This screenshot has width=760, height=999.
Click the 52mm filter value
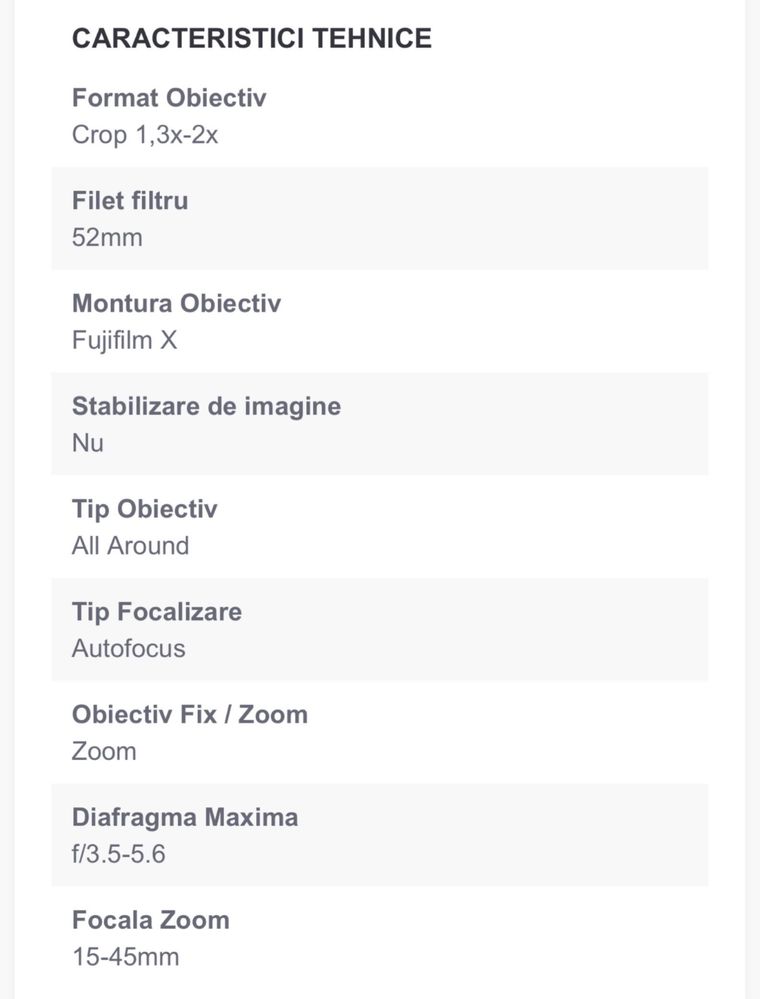(107, 238)
